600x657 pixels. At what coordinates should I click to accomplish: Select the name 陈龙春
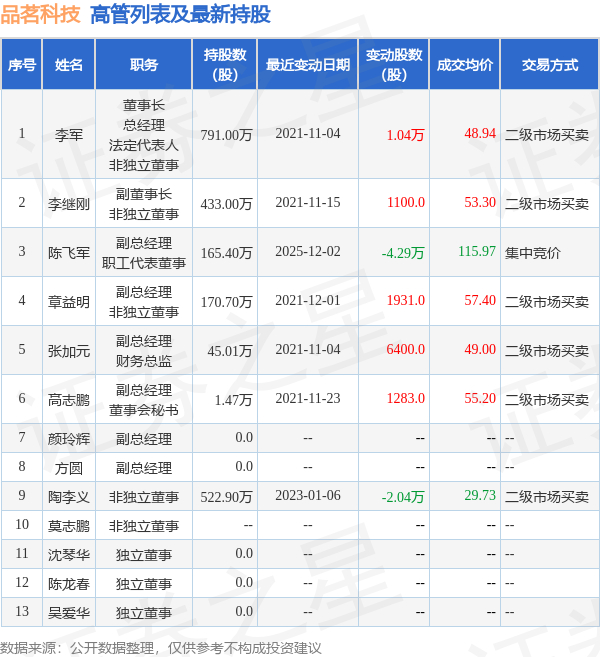click(69, 584)
